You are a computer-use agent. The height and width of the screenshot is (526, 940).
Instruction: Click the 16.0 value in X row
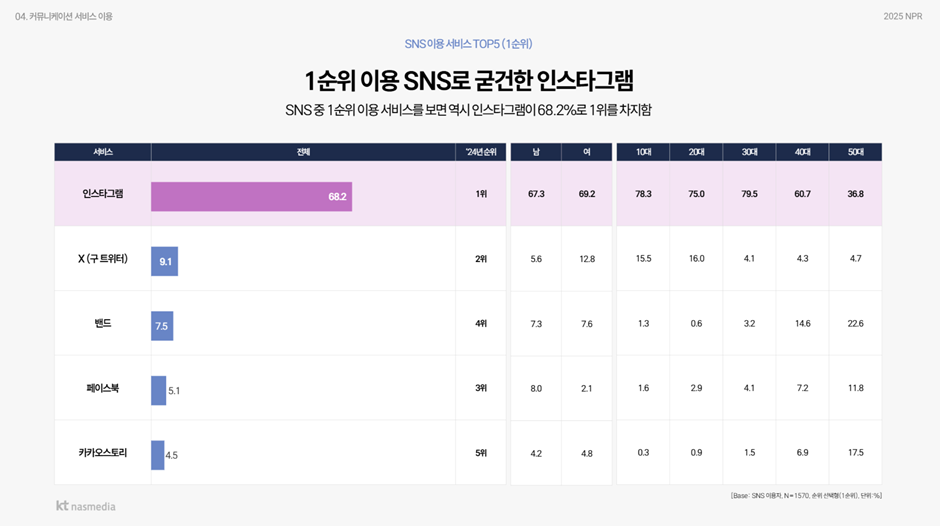[x=696, y=259]
